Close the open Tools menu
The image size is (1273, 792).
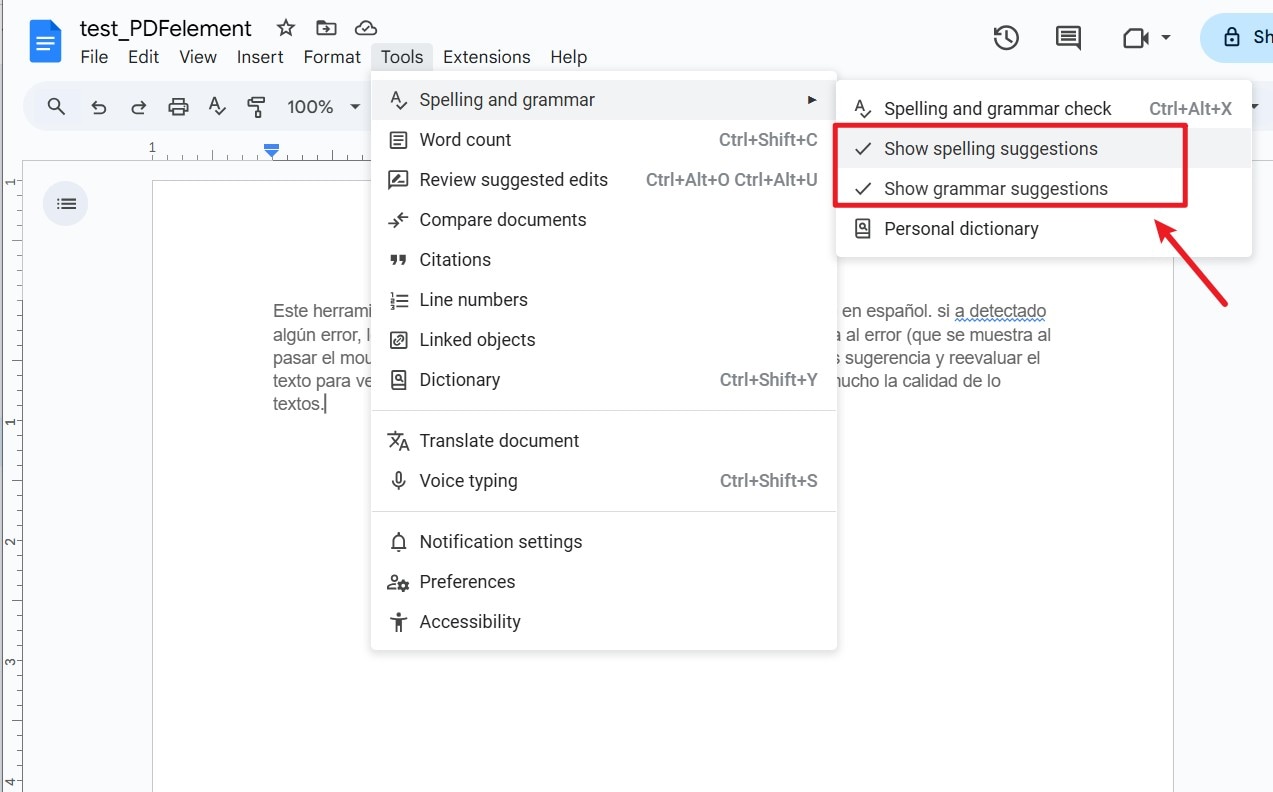pyautogui.click(x=402, y=57)
